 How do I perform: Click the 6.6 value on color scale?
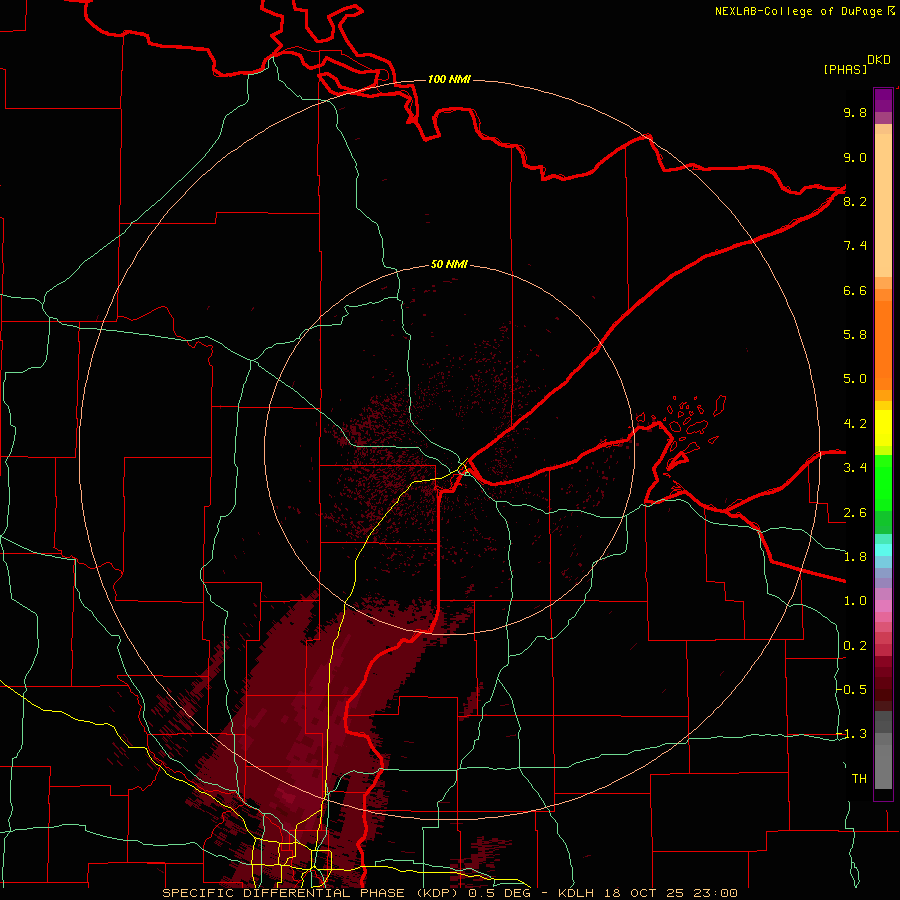[855, 290]
